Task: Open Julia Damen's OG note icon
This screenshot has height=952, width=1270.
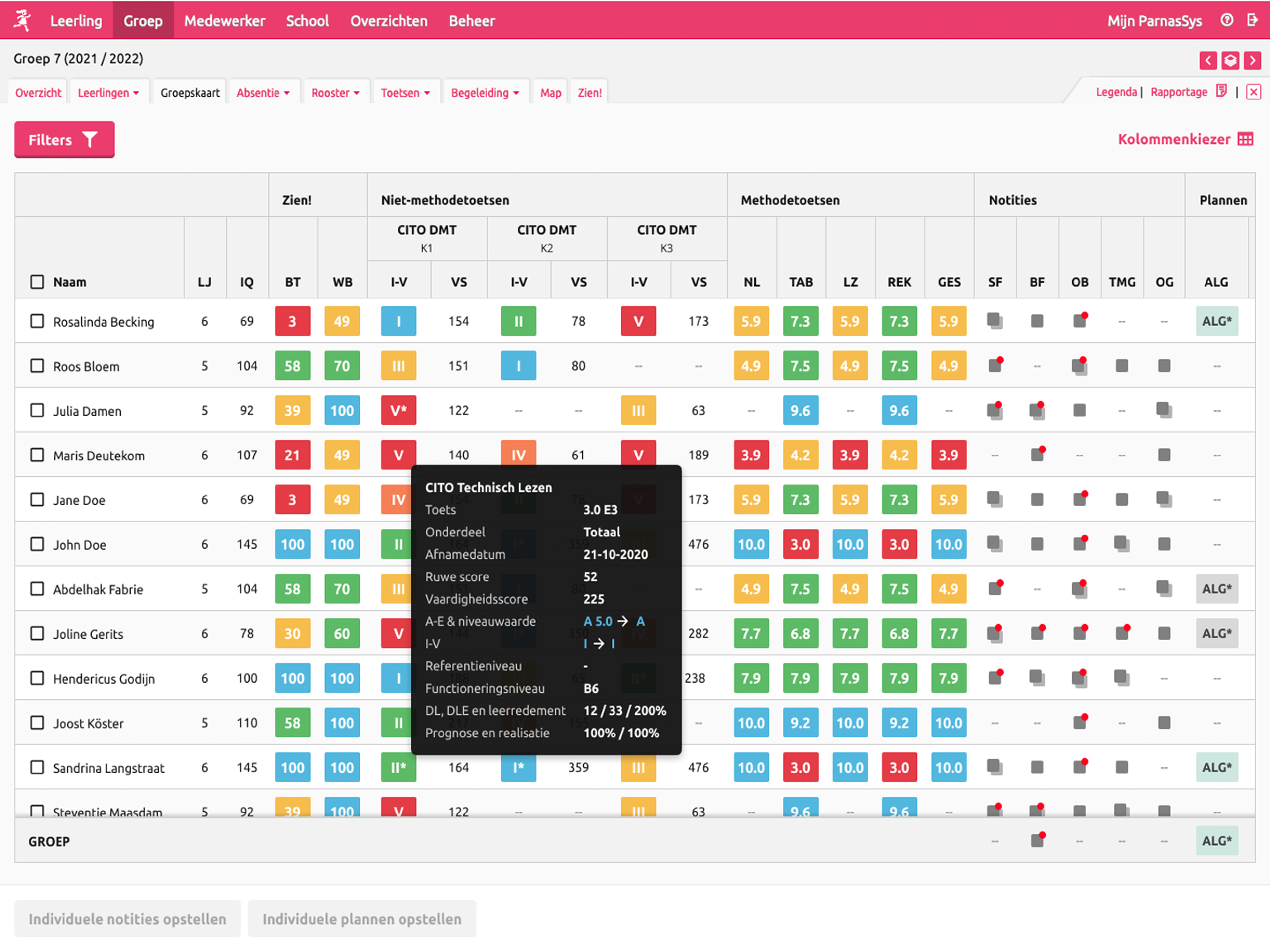Action: (1164, 410)
